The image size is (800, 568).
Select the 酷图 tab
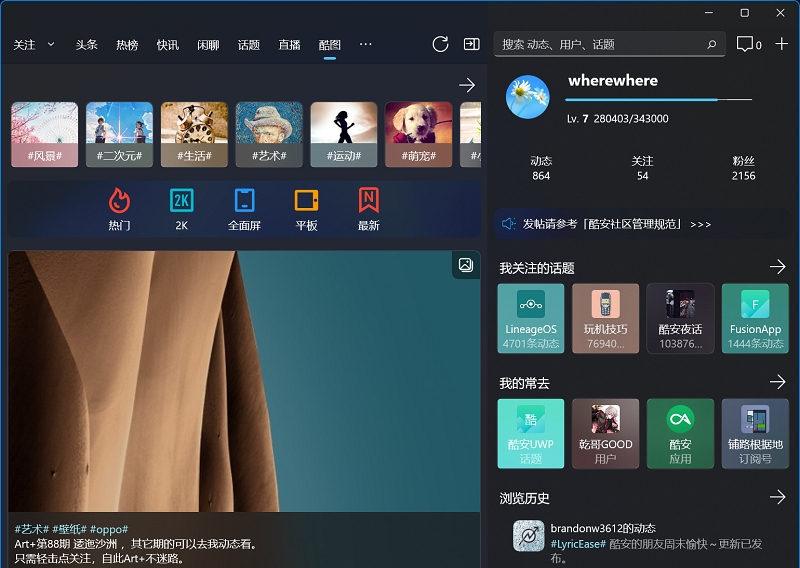pos(330,45)
